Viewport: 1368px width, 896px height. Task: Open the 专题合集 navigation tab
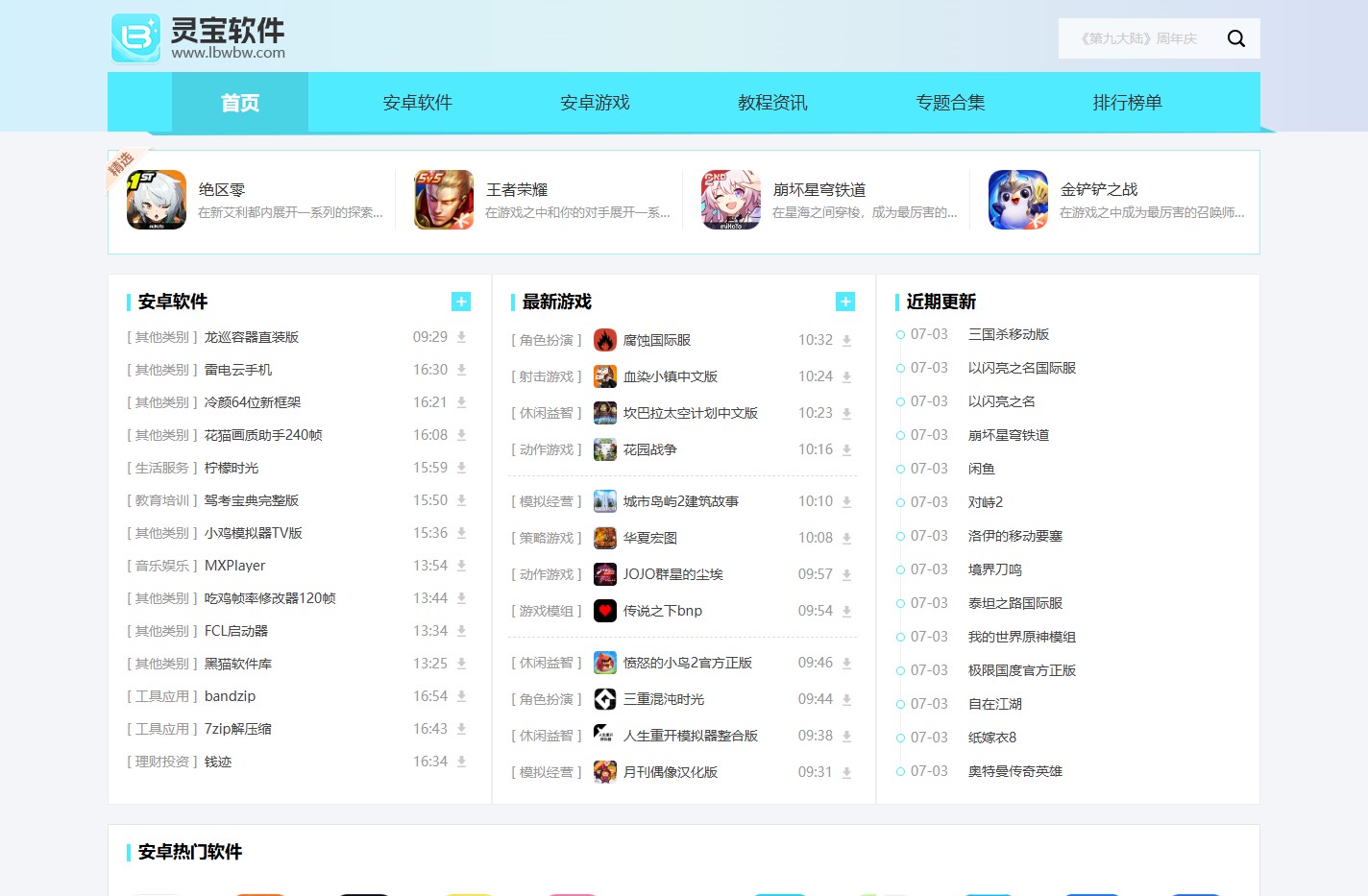(950, 103)
